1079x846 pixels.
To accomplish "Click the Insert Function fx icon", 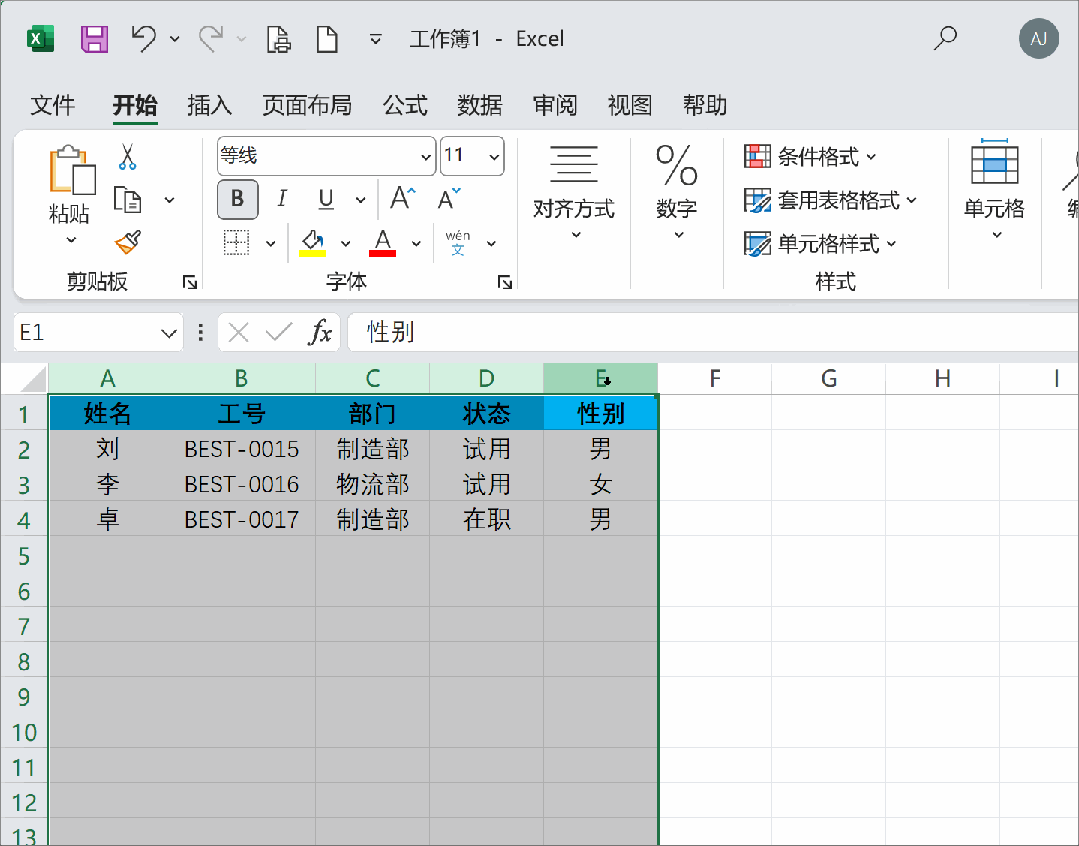I will point(320,332).
